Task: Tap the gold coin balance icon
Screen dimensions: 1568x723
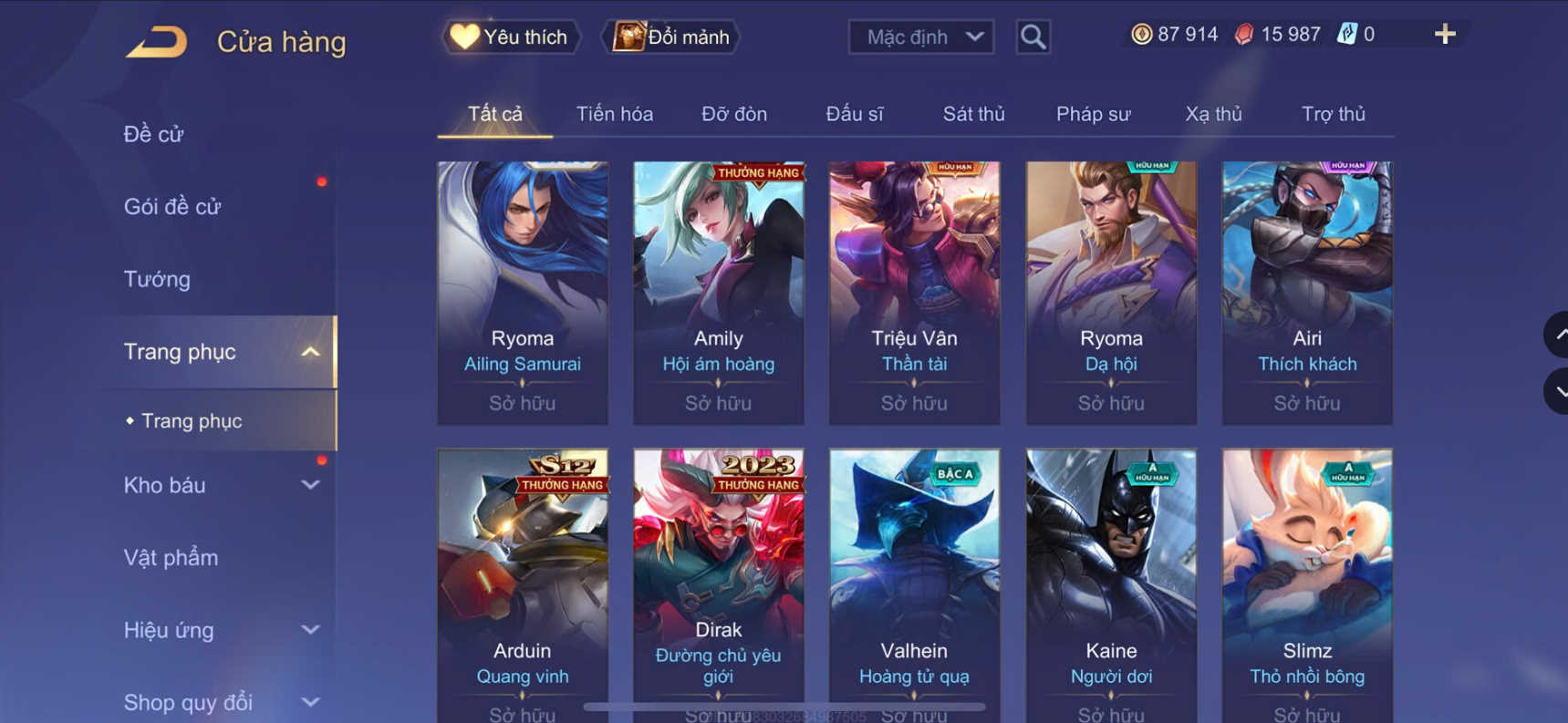Action: coord(1141,35)
